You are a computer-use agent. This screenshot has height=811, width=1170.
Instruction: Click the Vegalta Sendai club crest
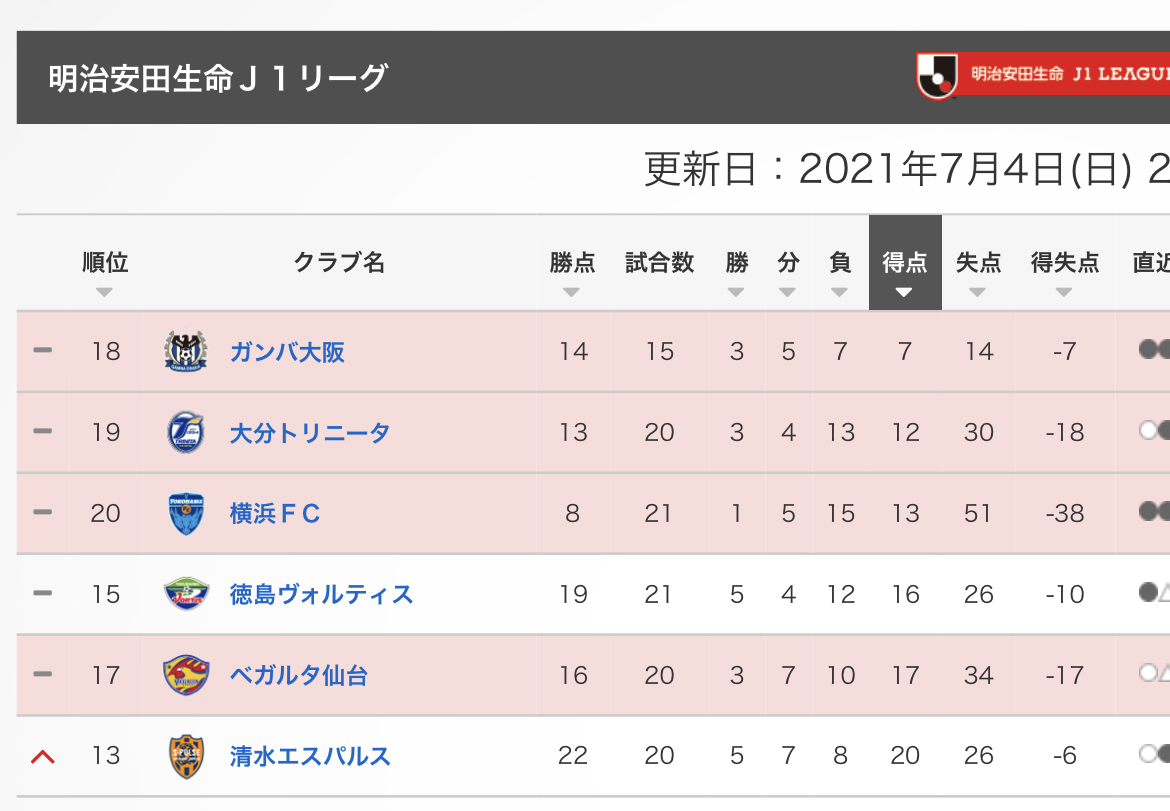186,675
